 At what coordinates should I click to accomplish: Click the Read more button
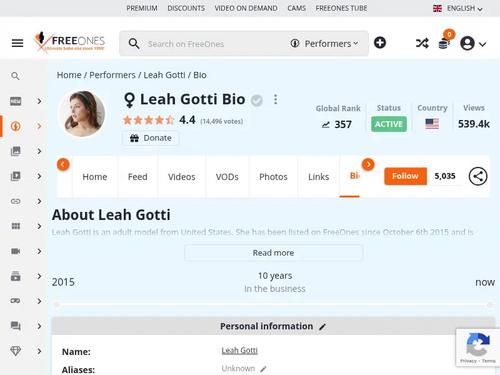coord(273,253)
